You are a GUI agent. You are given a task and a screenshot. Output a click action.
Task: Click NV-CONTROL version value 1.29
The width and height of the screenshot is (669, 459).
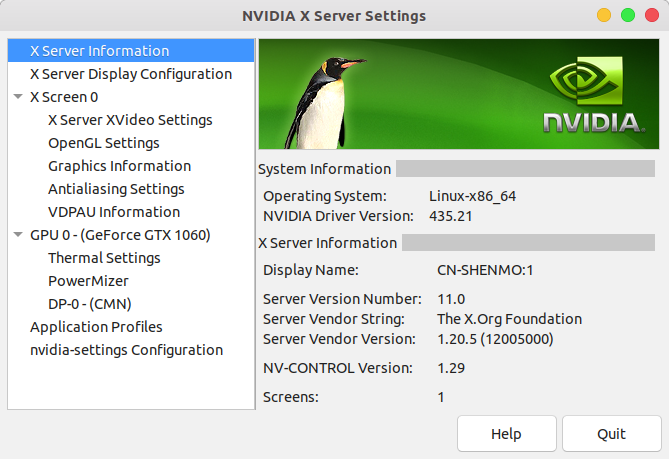click(x=451, y=368)
